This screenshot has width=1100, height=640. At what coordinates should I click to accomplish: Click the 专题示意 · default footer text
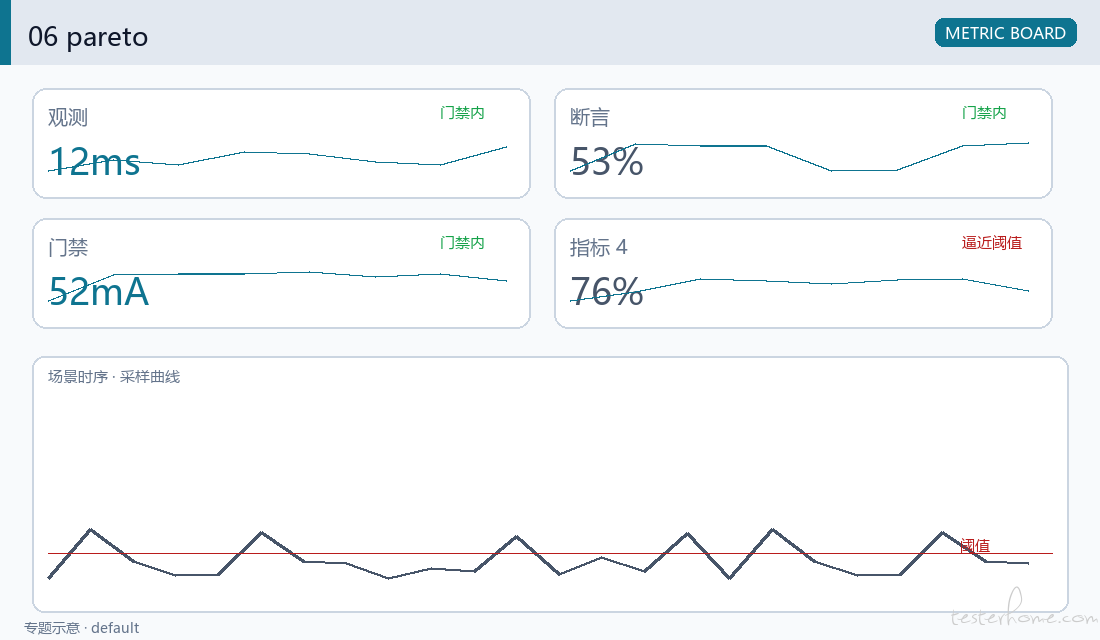[x=81, y=628]
